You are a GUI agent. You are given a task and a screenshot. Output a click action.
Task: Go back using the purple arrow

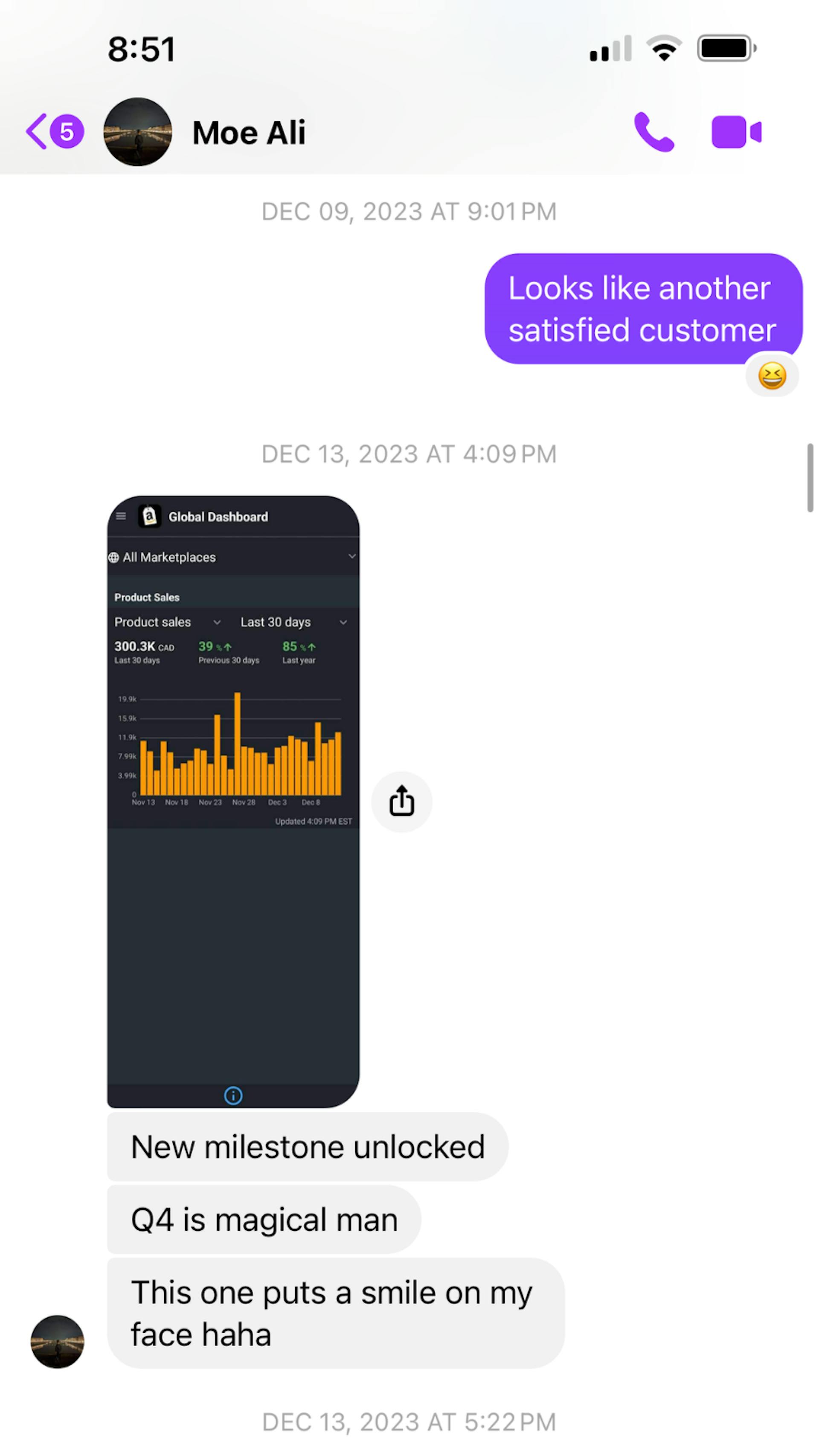(x=36, y=132)
